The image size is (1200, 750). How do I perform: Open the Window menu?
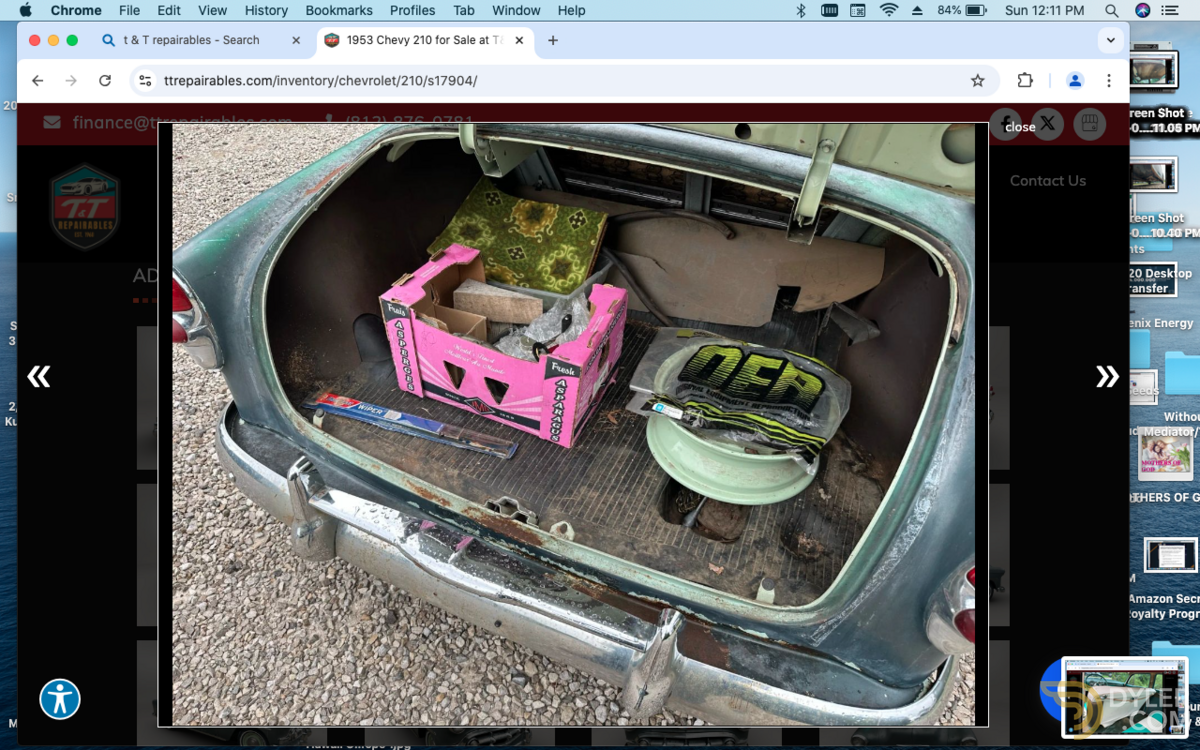[516, 10]
